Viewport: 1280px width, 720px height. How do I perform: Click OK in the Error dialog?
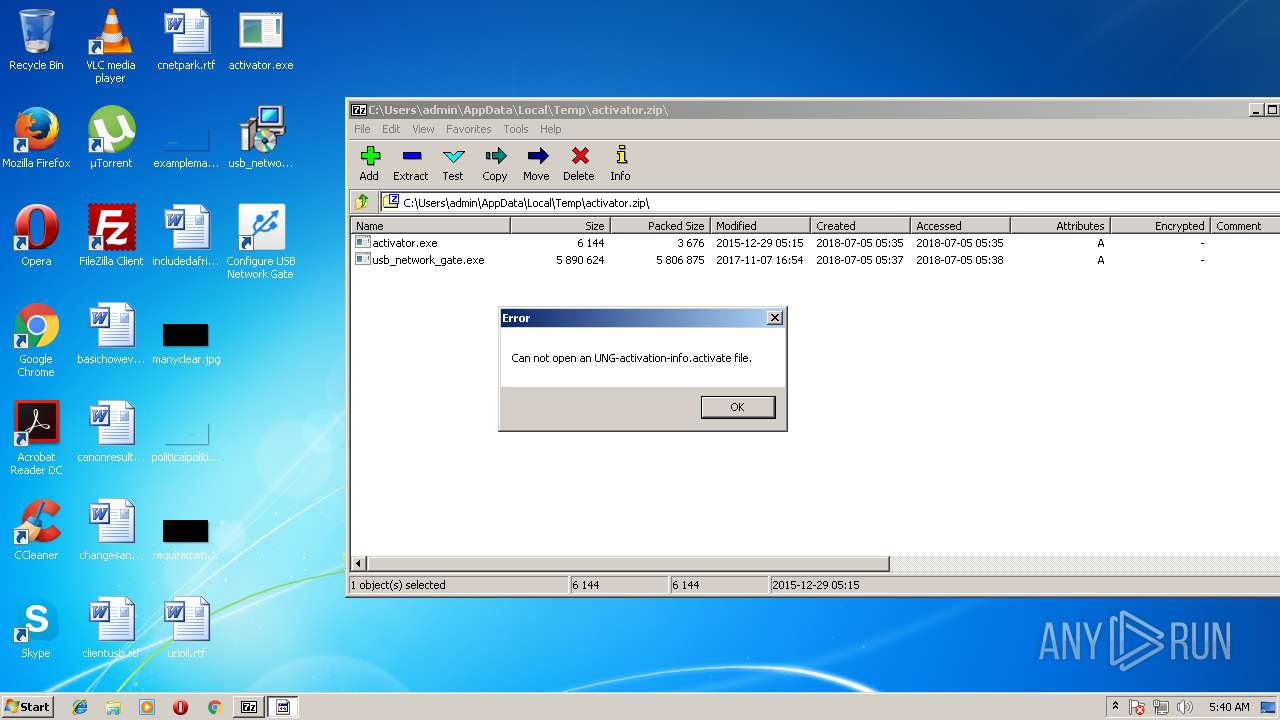(x=737, y=407)
